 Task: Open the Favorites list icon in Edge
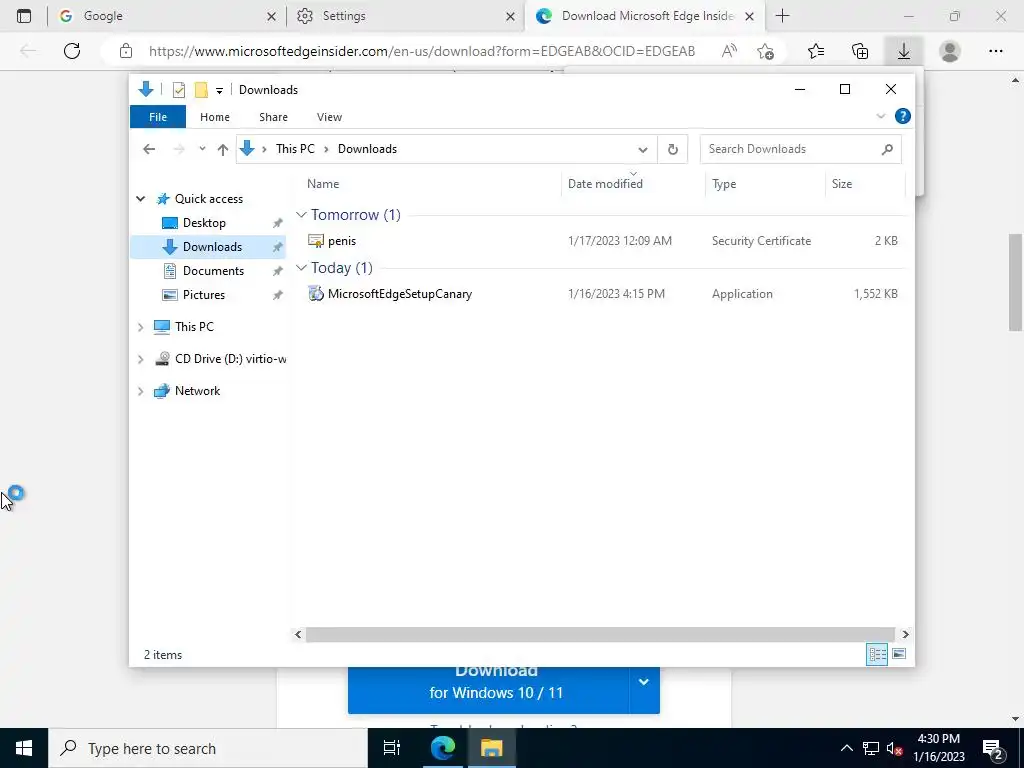[816, 51]
